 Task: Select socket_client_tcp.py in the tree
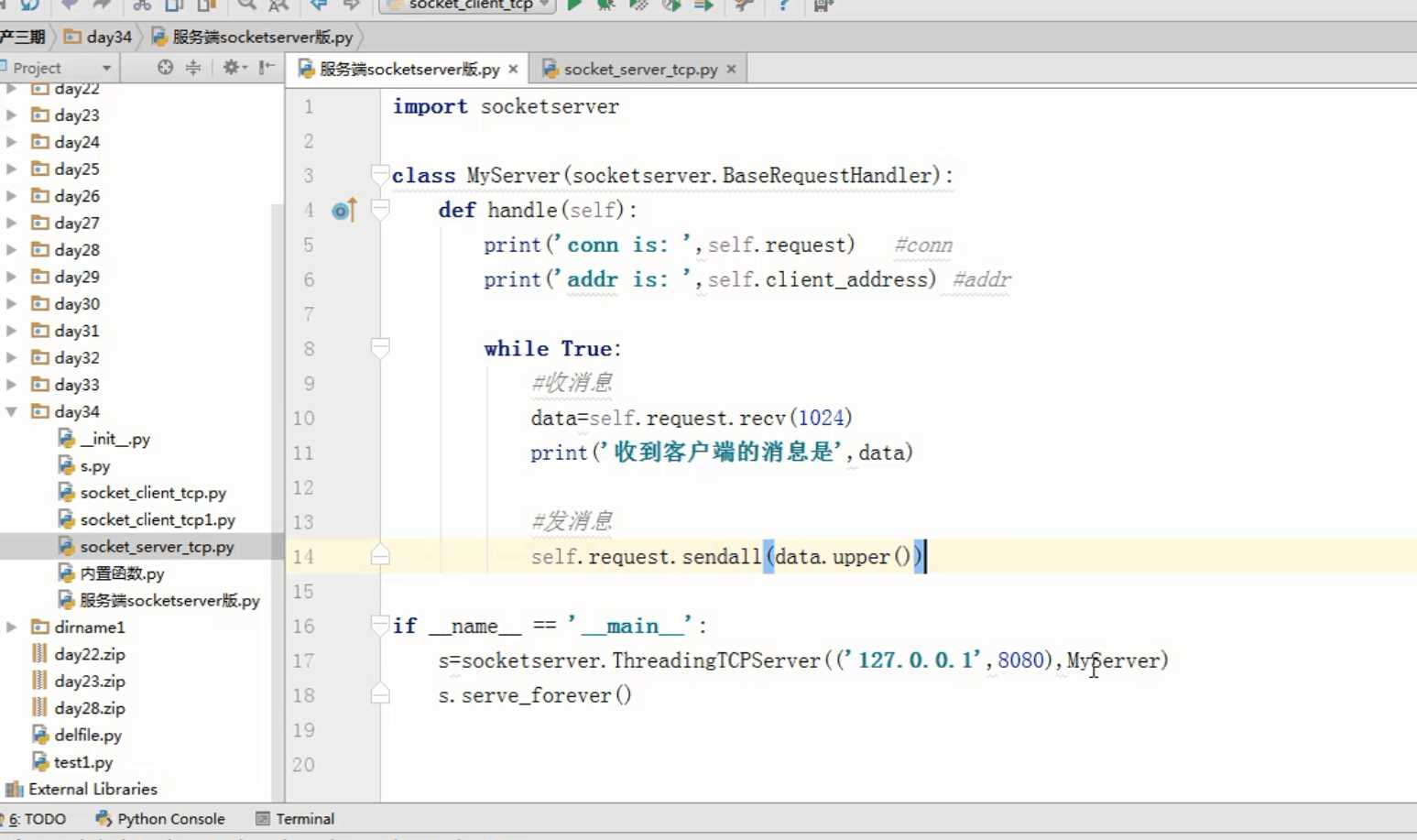[142, 493]
